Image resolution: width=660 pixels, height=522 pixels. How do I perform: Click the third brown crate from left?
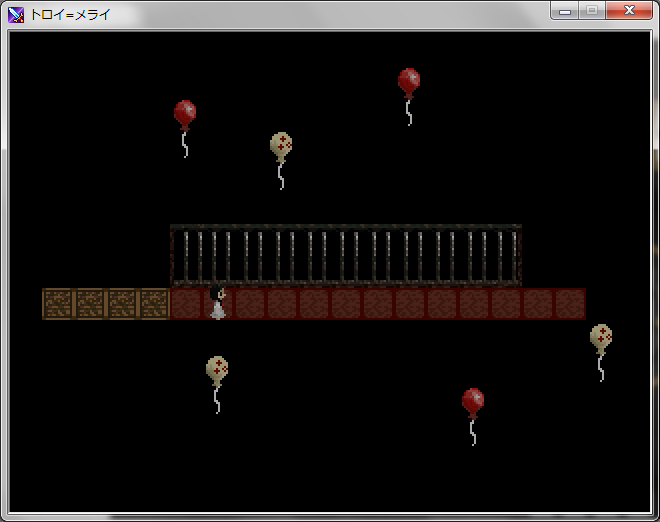click(122, 304)
